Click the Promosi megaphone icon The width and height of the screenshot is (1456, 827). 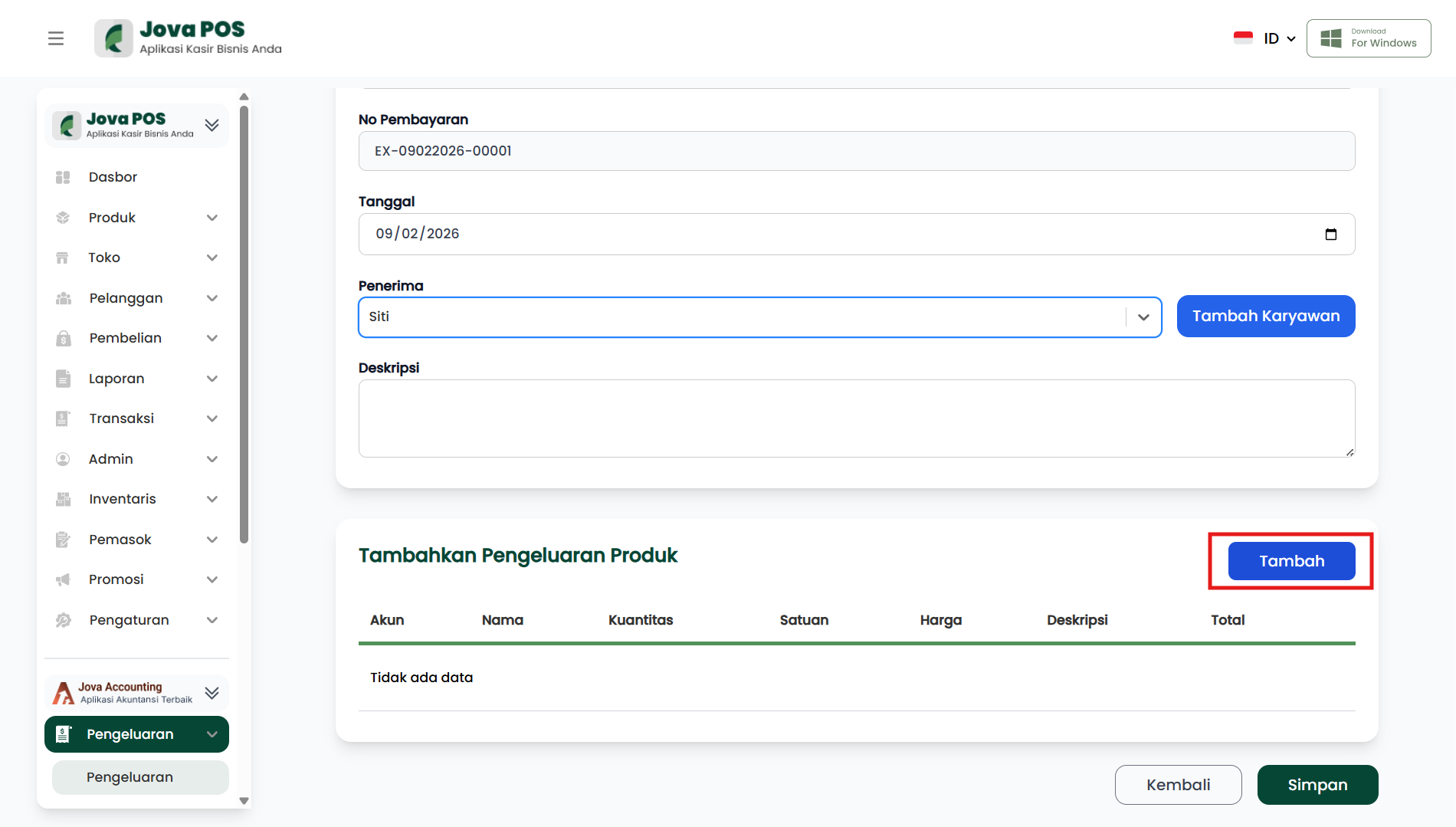pos(63,580)
